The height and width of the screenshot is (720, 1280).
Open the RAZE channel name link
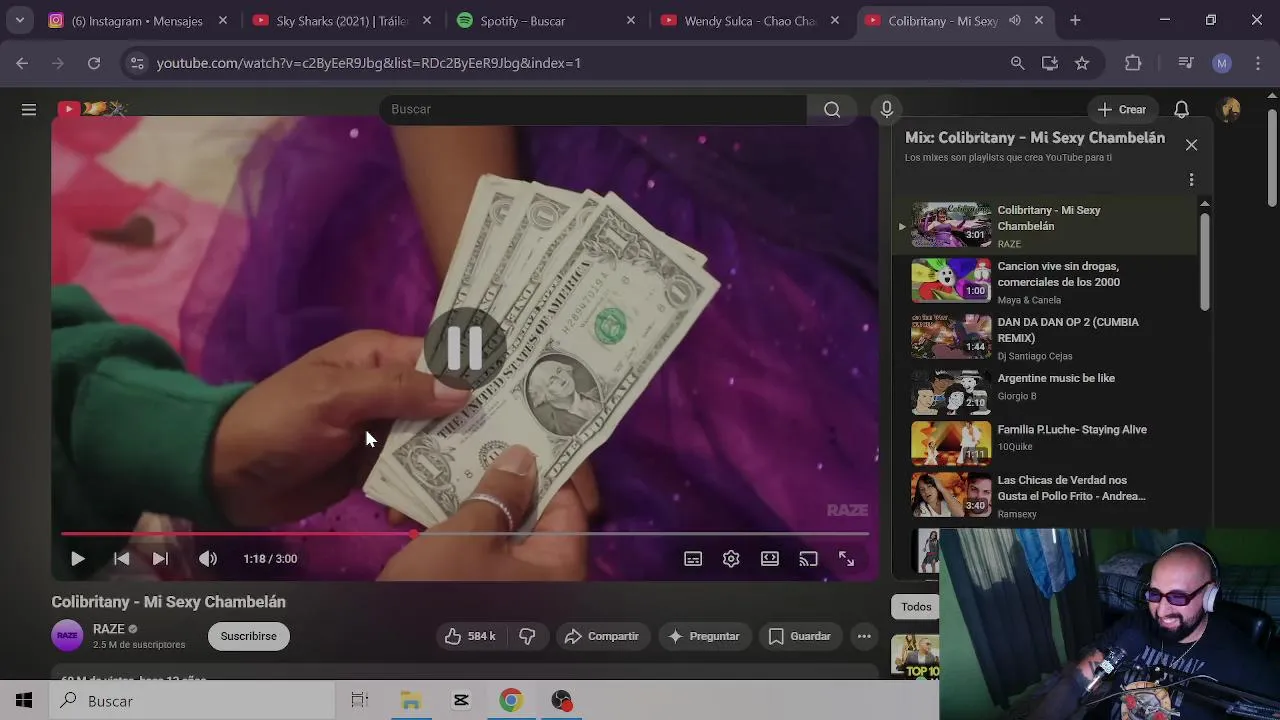[109, 629]
